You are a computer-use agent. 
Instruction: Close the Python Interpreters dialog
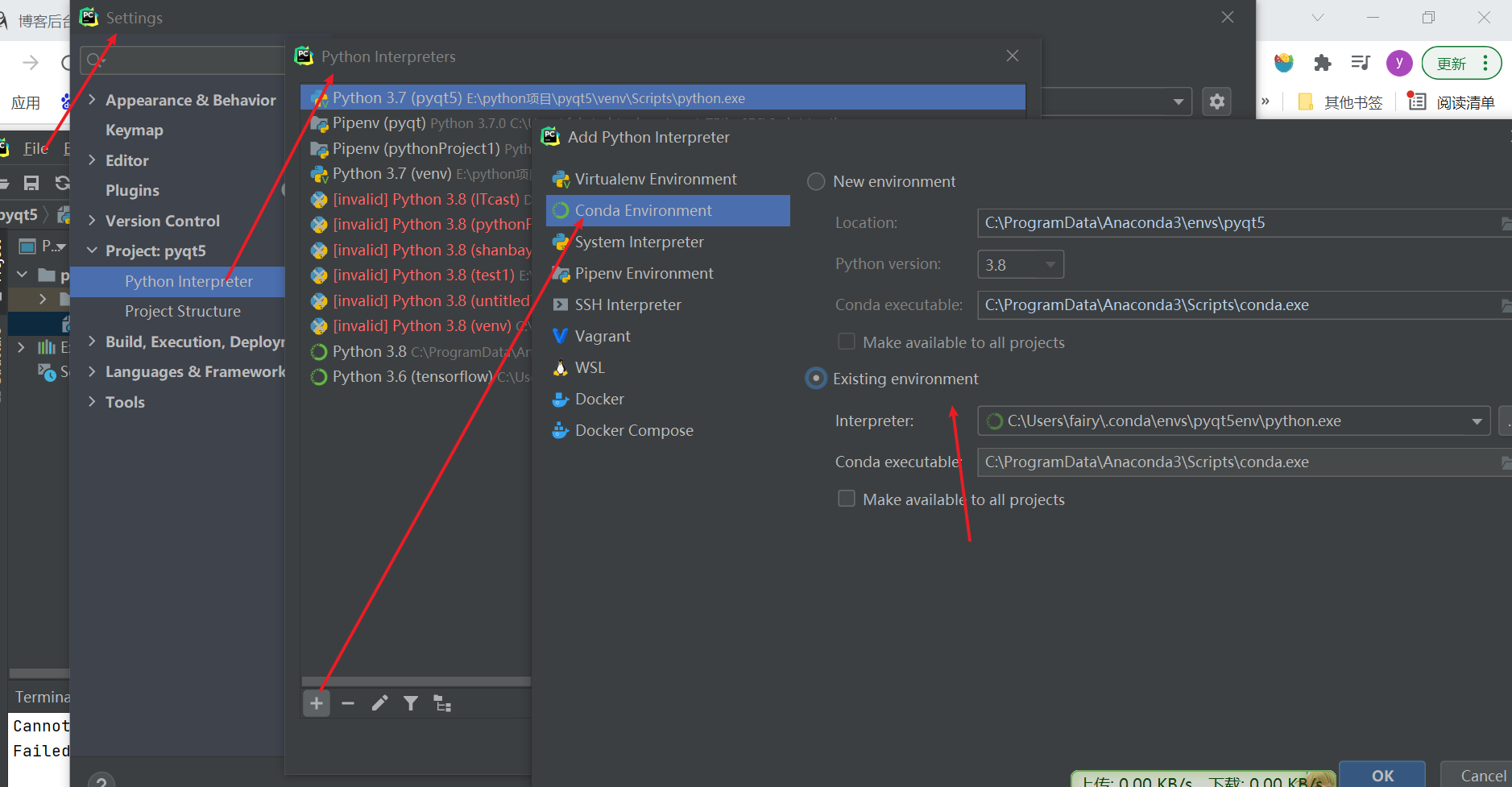pyautogui.click(x=1013, y=56)
